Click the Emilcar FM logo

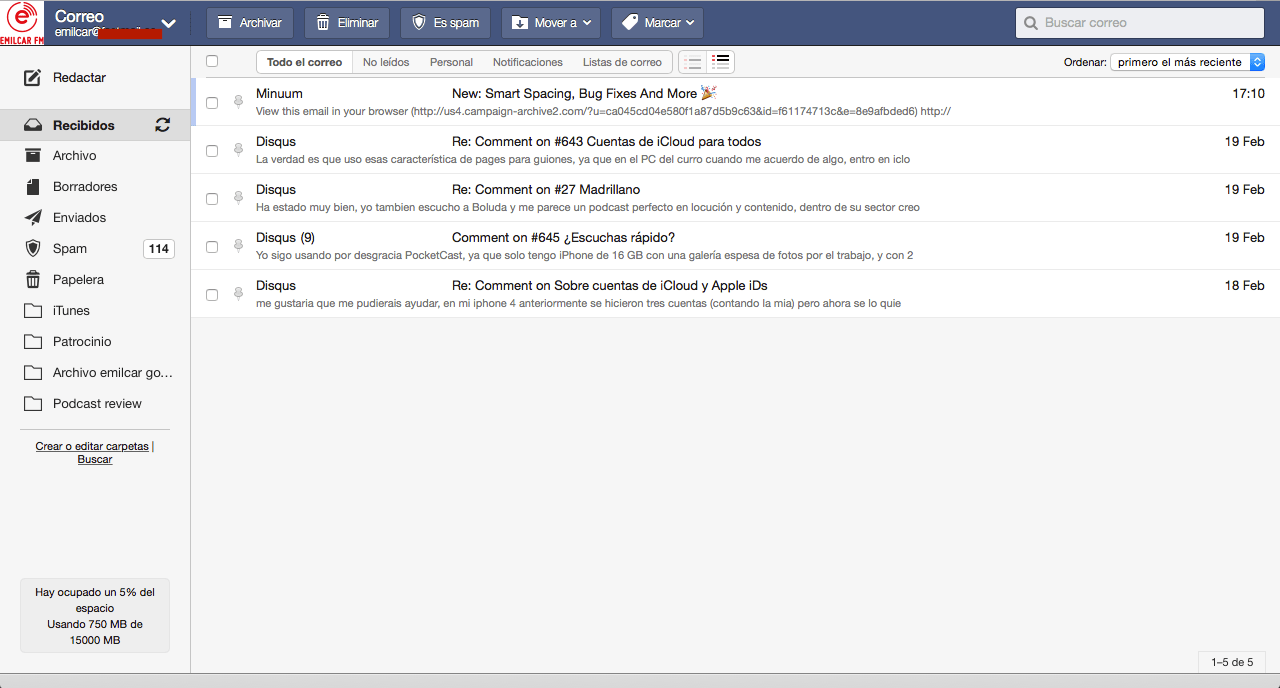(20, 20)
